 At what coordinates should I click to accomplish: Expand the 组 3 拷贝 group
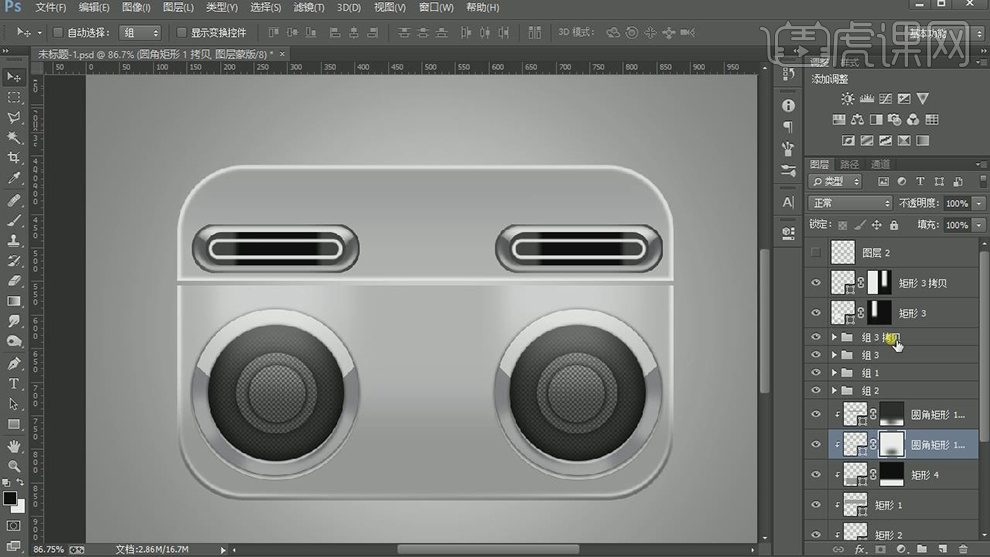tap(834, 338)
